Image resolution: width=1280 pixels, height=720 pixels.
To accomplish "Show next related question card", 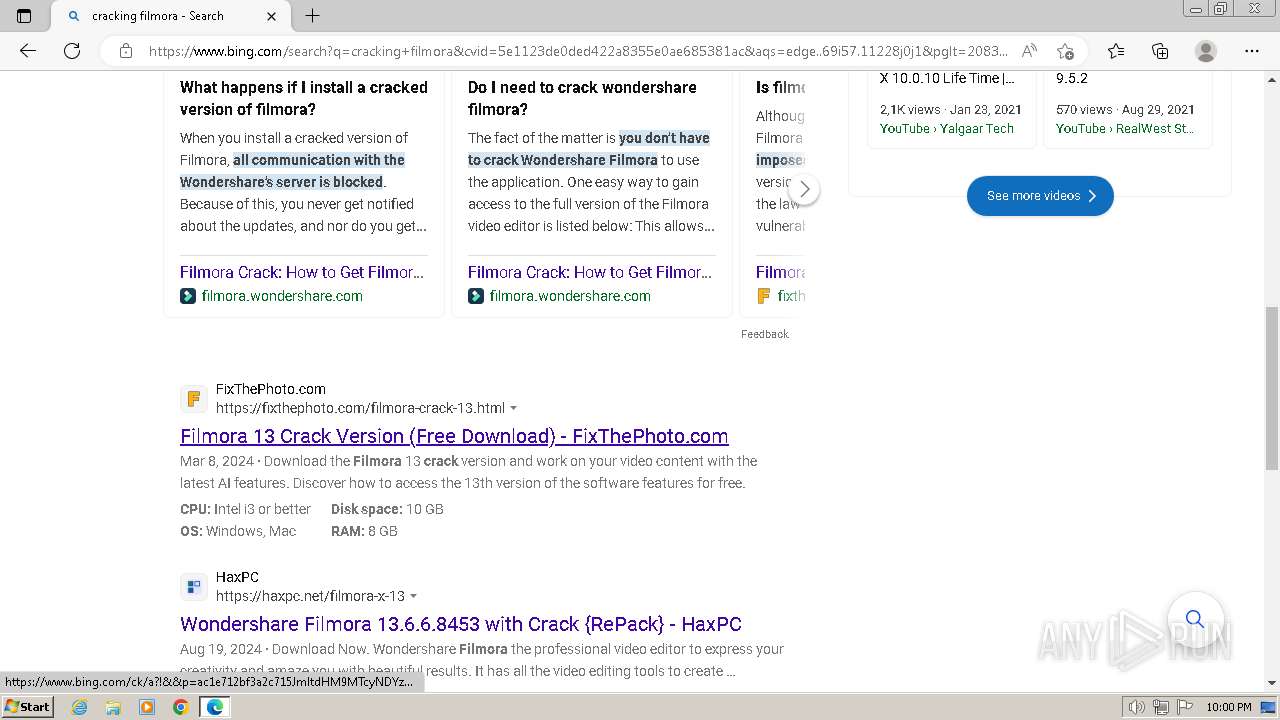I will (x=804, y=189).
